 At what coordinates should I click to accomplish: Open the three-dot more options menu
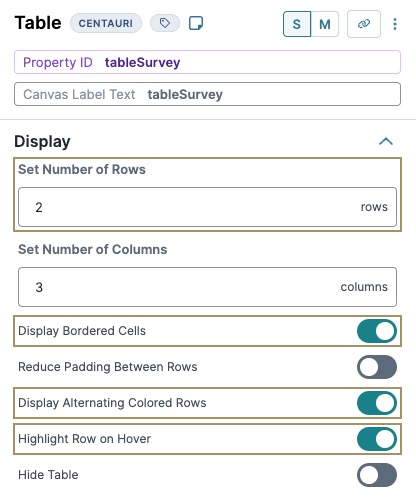(x=395, y=24)
